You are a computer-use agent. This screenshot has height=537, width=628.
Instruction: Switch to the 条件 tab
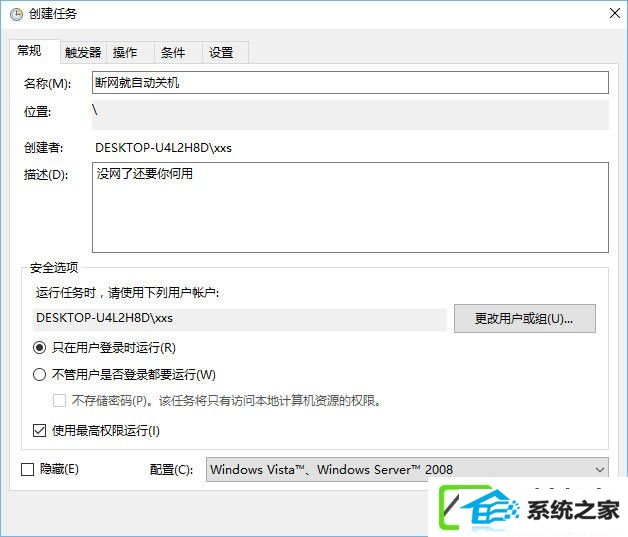(x=178, y=52)
